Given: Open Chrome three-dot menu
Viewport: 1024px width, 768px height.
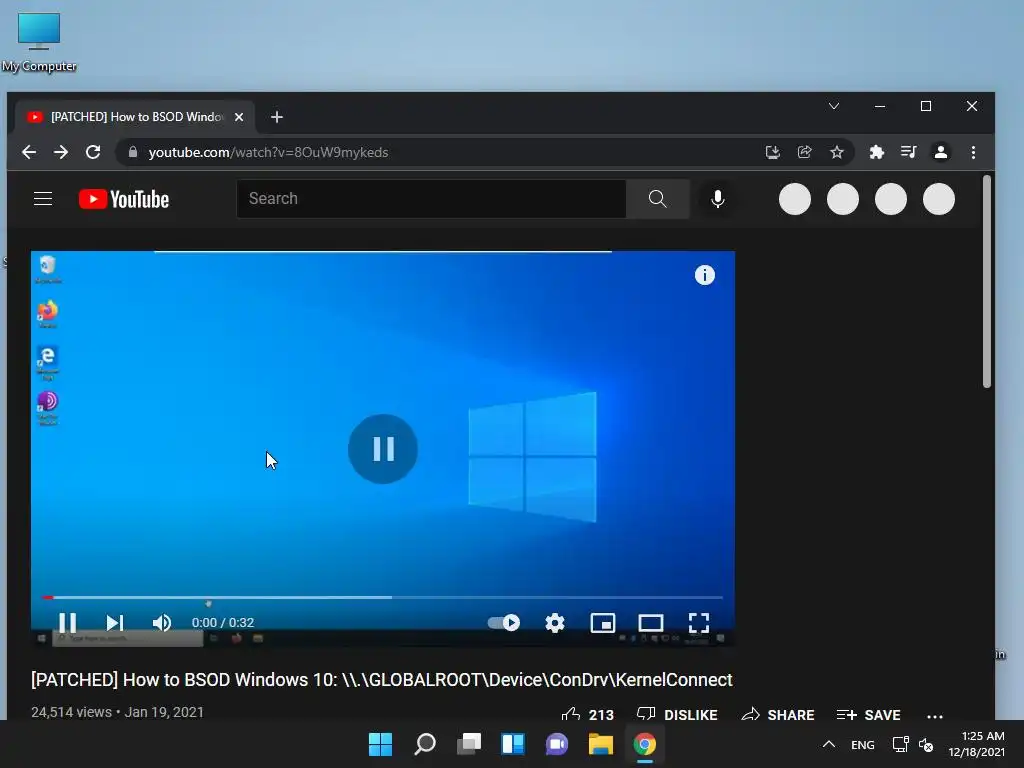Looking at the screenshot, I should click(x=973, y=152).
